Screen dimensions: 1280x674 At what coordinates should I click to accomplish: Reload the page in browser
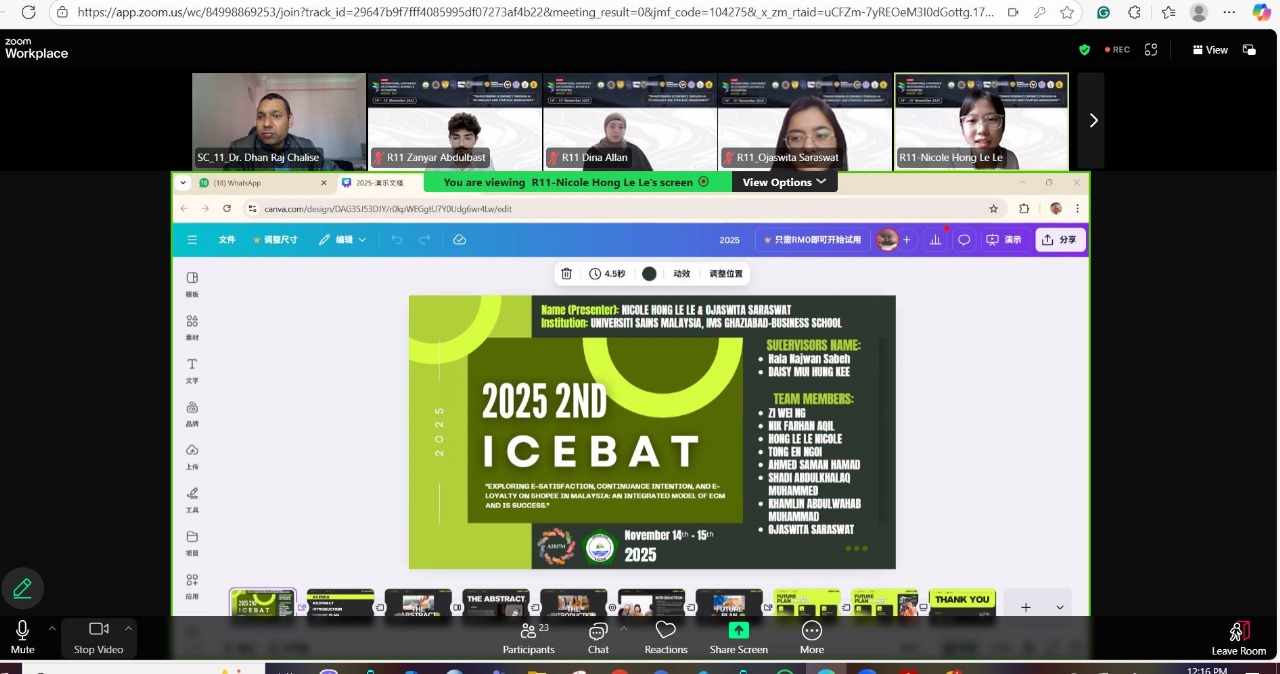(28, 13)
